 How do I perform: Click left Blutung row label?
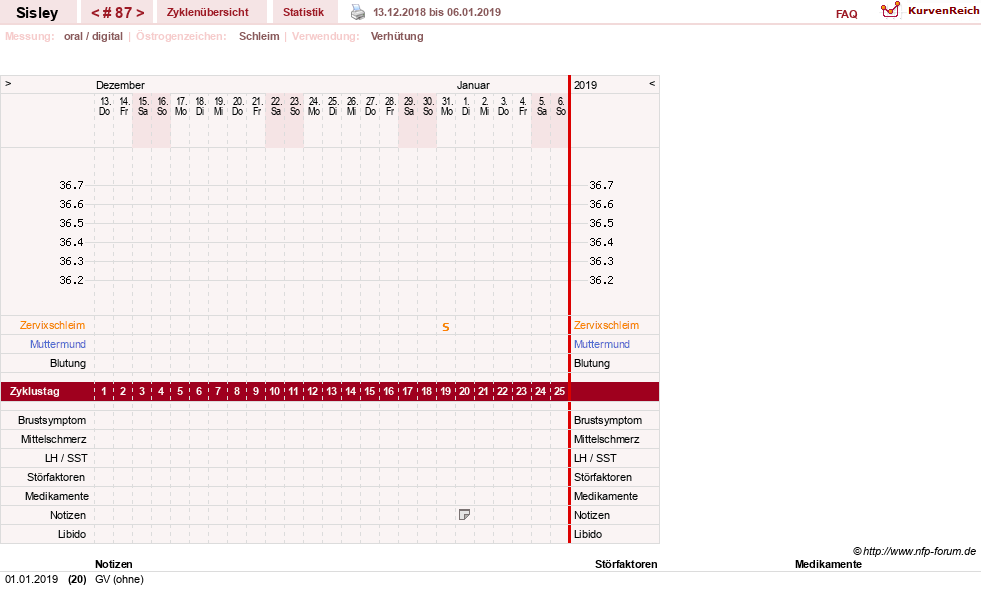pos(68,363)
